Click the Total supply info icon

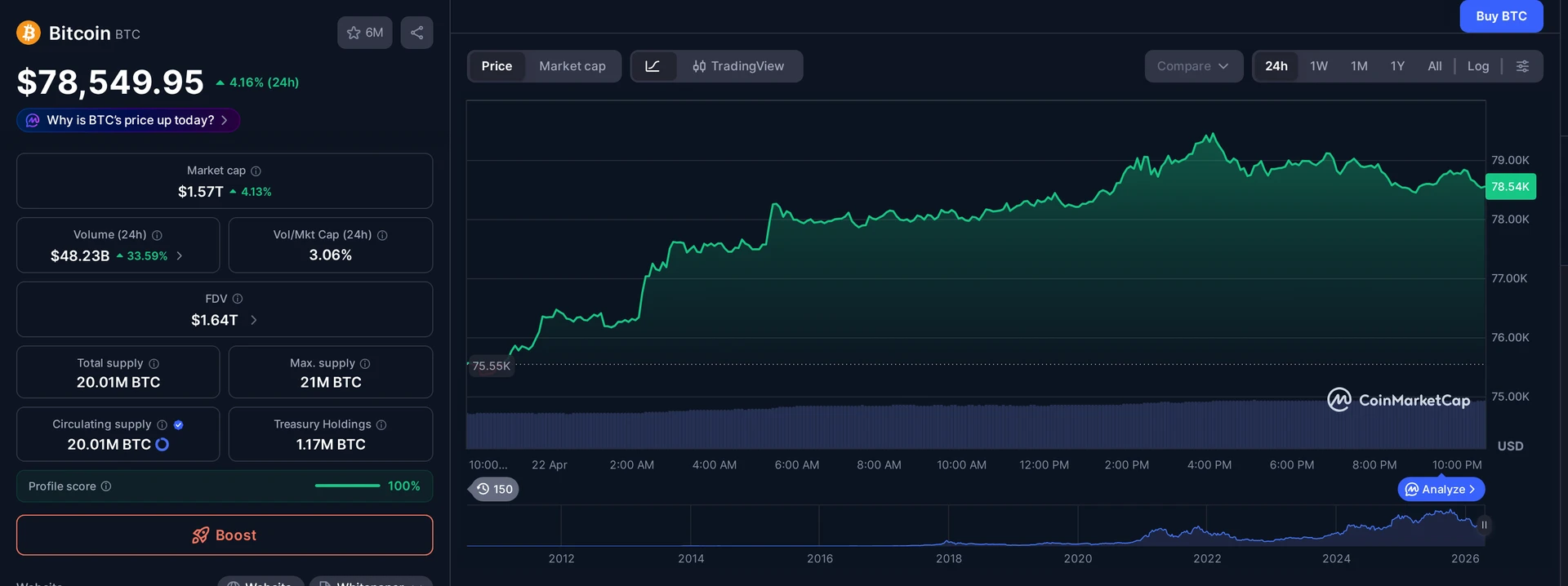pyautogui.click(x=154, y=363)
